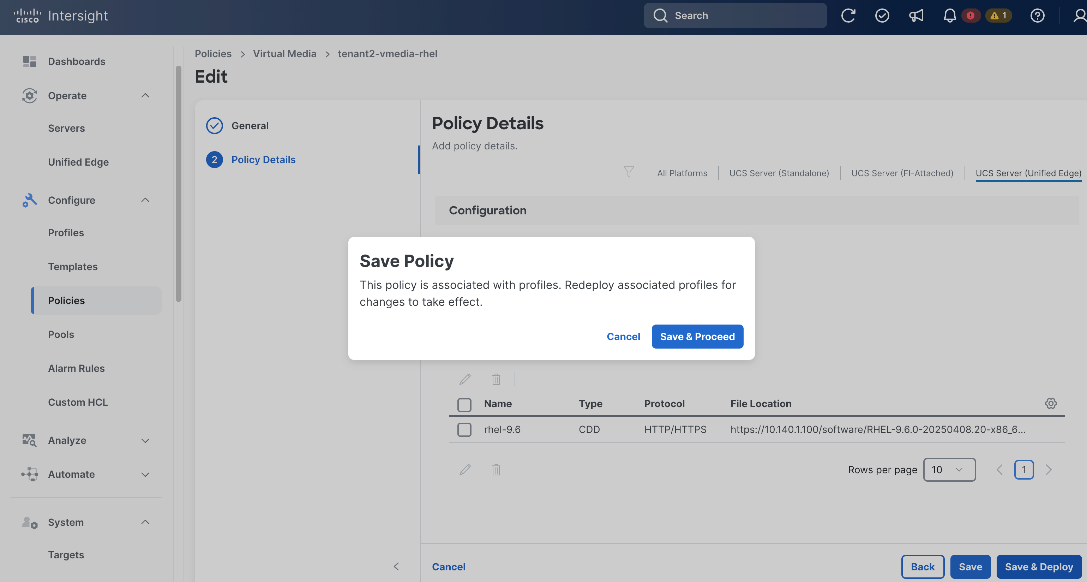Click the Operate section icon

click(29, 96)
